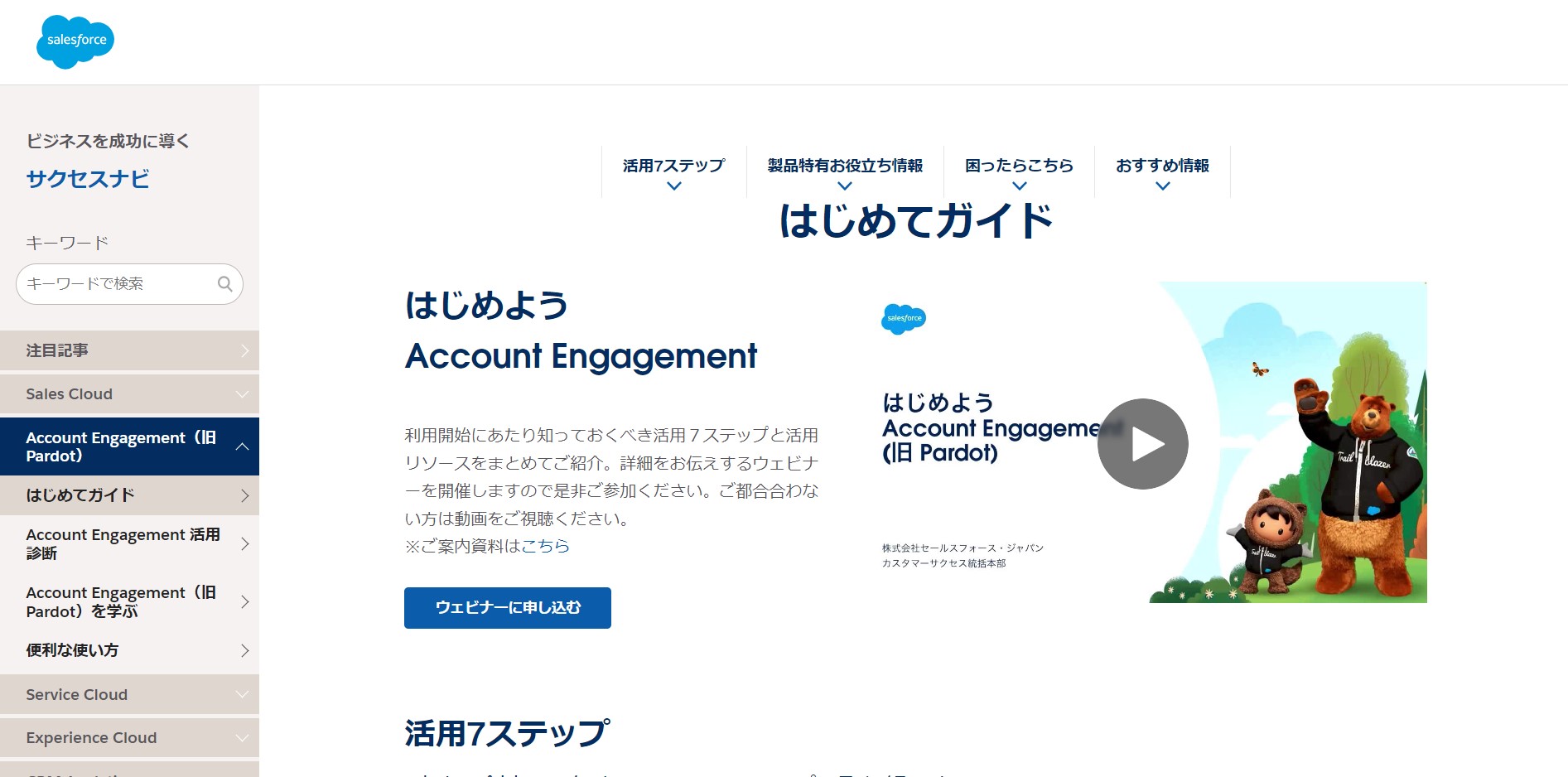Open the こちら materials link
This screenshot has height=777, width=1568.
[x=545, y=546]
